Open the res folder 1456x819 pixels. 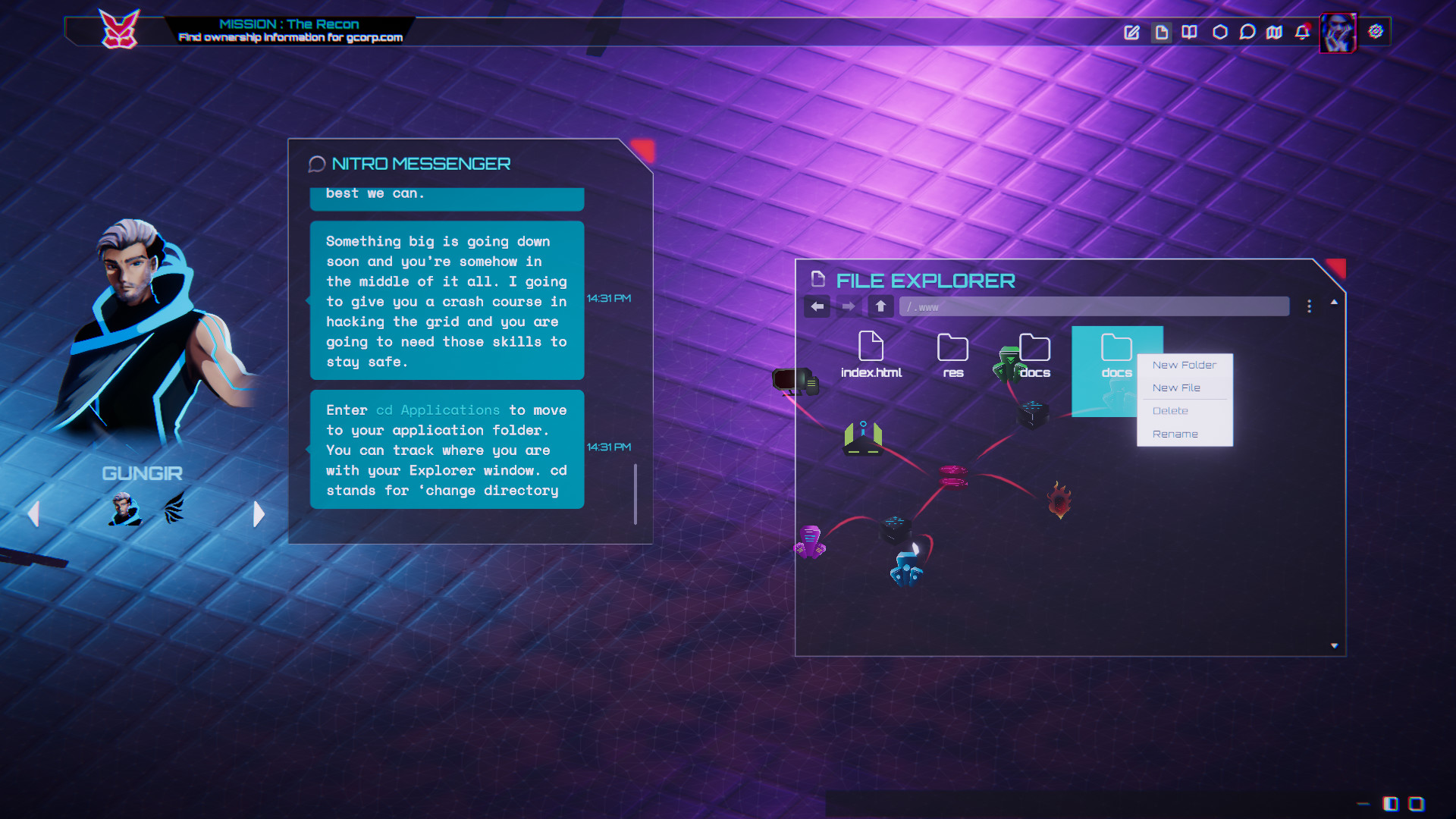pyautogui.click(x=952, y=349)
